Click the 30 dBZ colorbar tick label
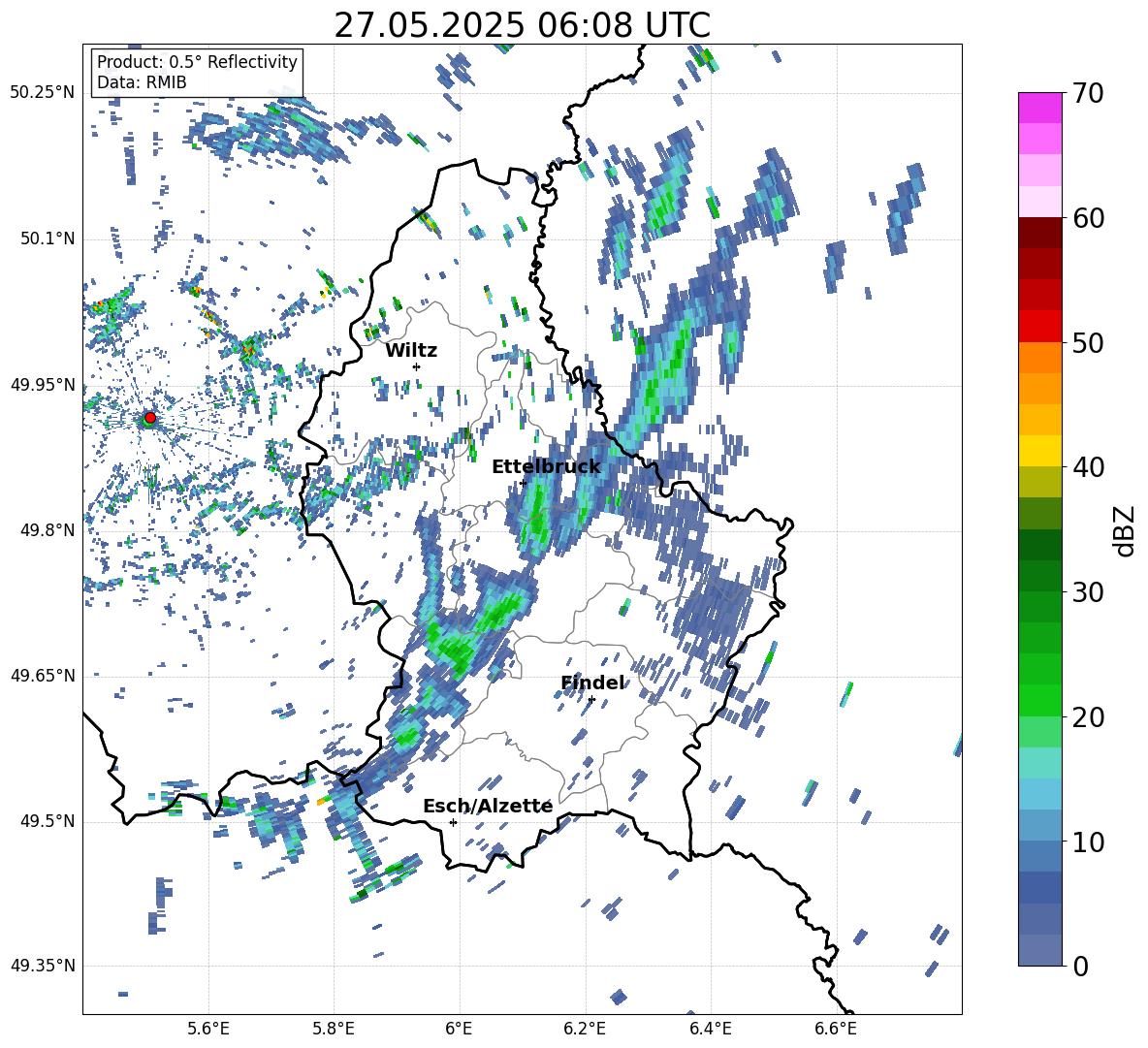 (1089, 592)
